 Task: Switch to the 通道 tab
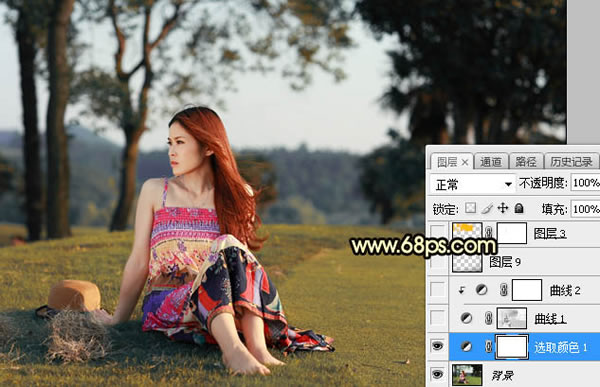(x=491, y=162)
